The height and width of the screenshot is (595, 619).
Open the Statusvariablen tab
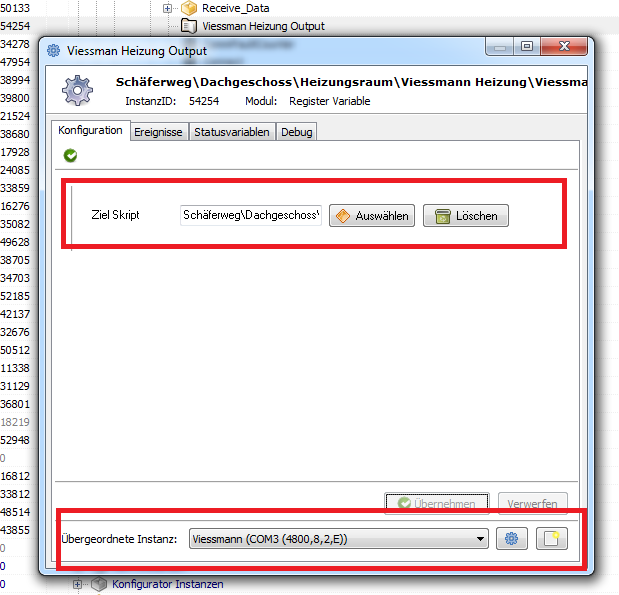click(x=232, y=132)
